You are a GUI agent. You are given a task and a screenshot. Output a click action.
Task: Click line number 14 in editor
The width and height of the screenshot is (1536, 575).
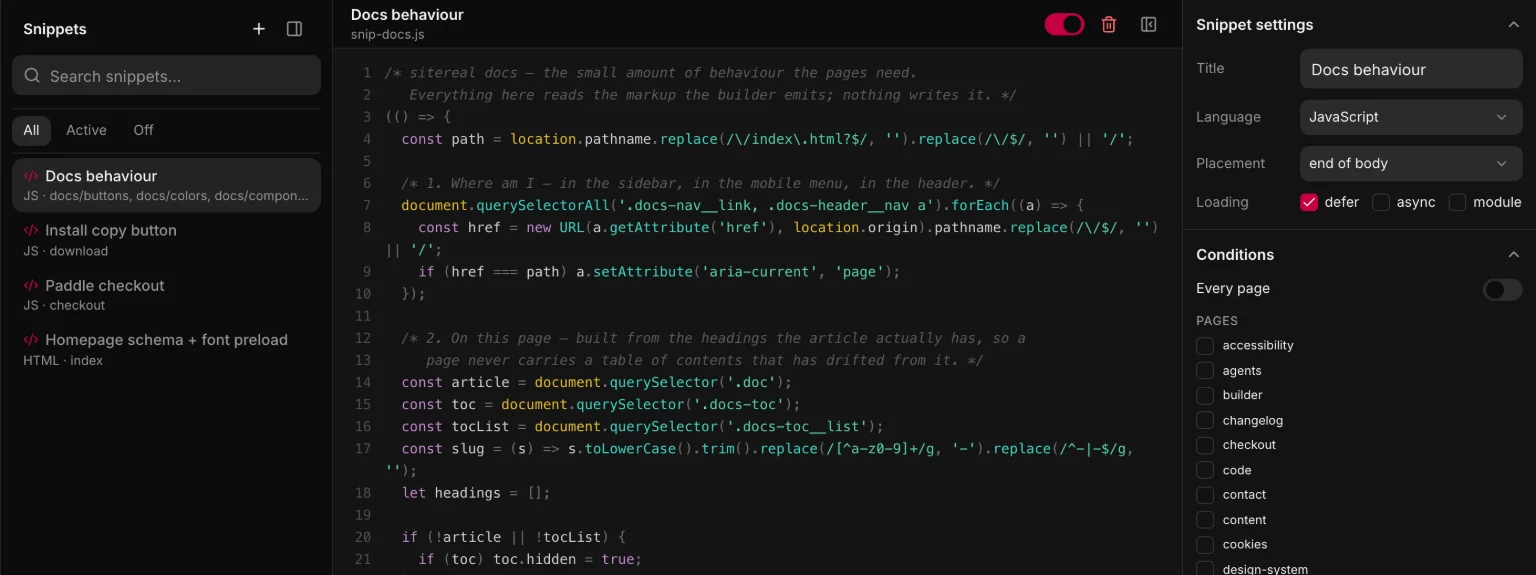363,382
